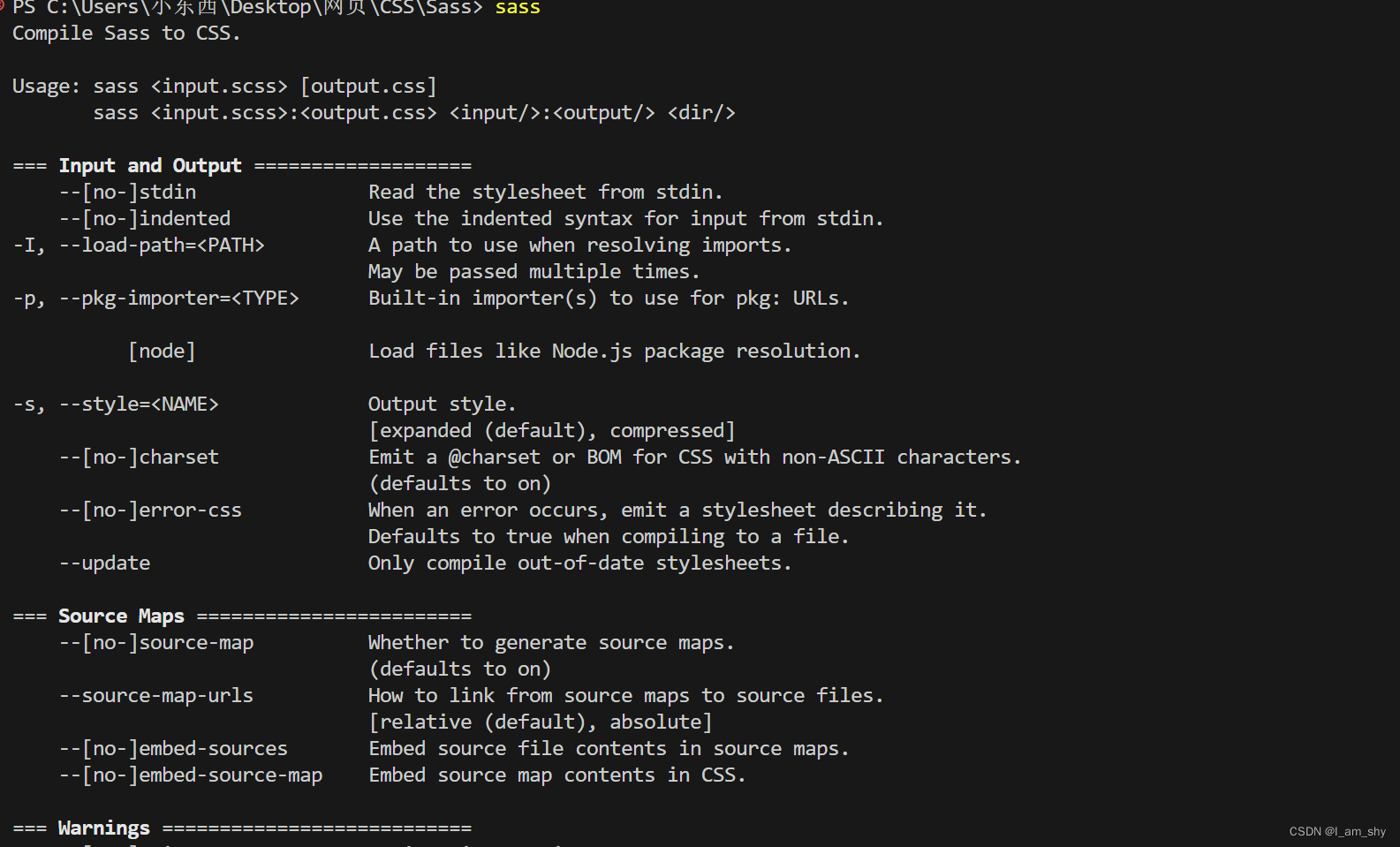Click the '--style=<NAME>' option text

[139, 405]
